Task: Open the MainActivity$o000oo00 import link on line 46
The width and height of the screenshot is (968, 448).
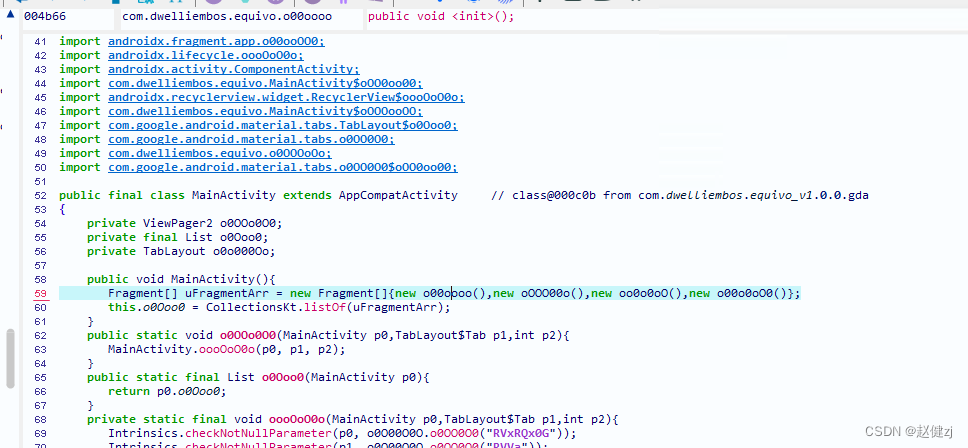Action: (265, 112)
